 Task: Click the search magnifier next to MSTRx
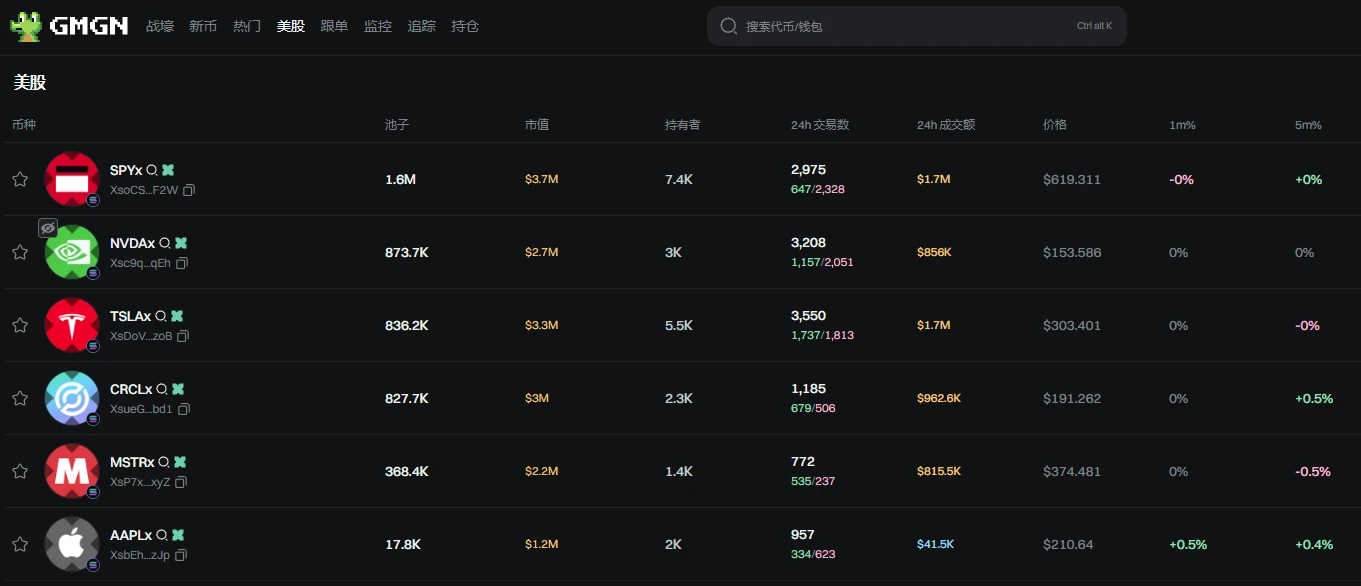pyautogui.click(x=163, y=463)
